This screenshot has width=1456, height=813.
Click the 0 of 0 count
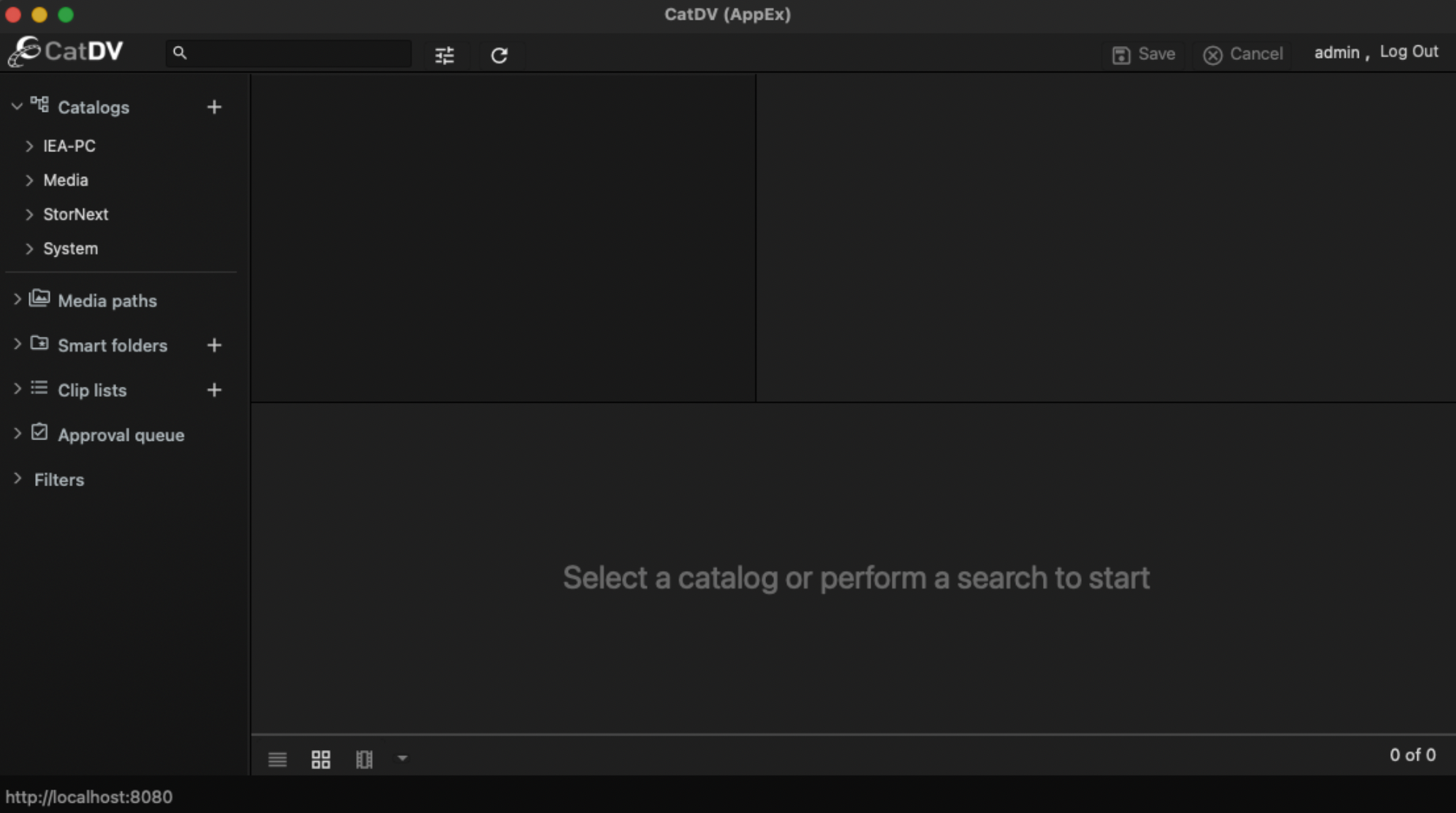(x=1412, y=755)
